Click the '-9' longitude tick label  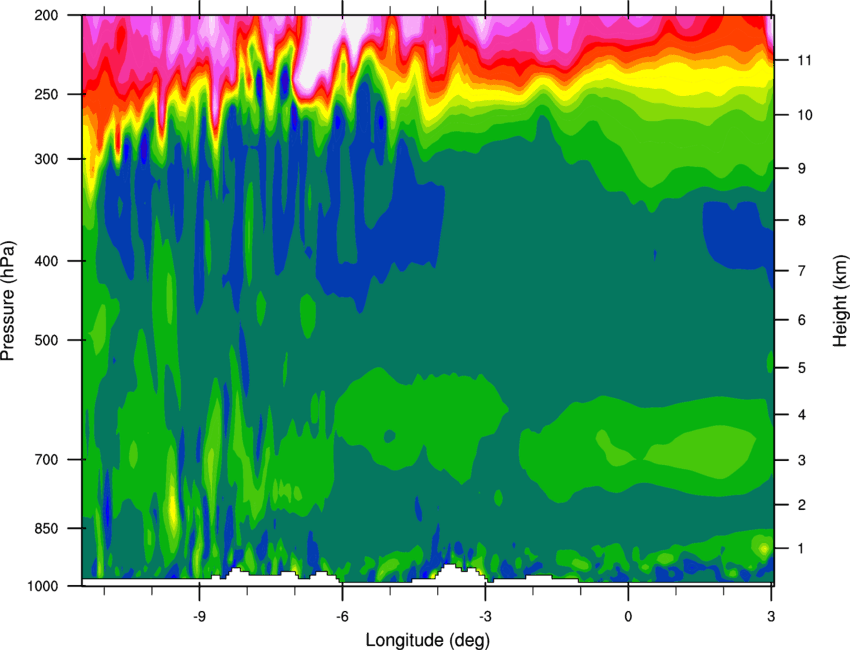199,616
